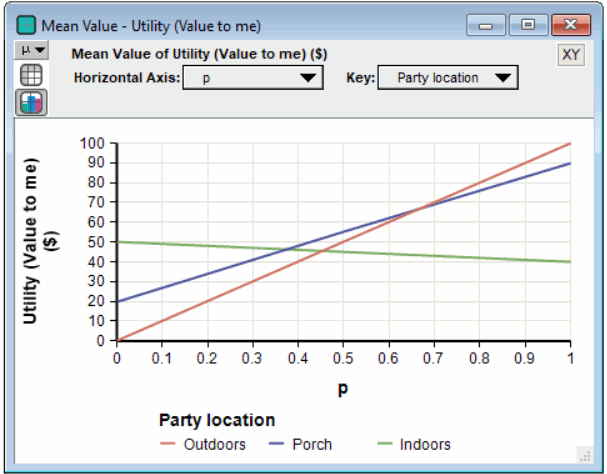Viewport: 607px width, 474px height.
Task: Maximize the Mean Value window
Action: [528, 26]
